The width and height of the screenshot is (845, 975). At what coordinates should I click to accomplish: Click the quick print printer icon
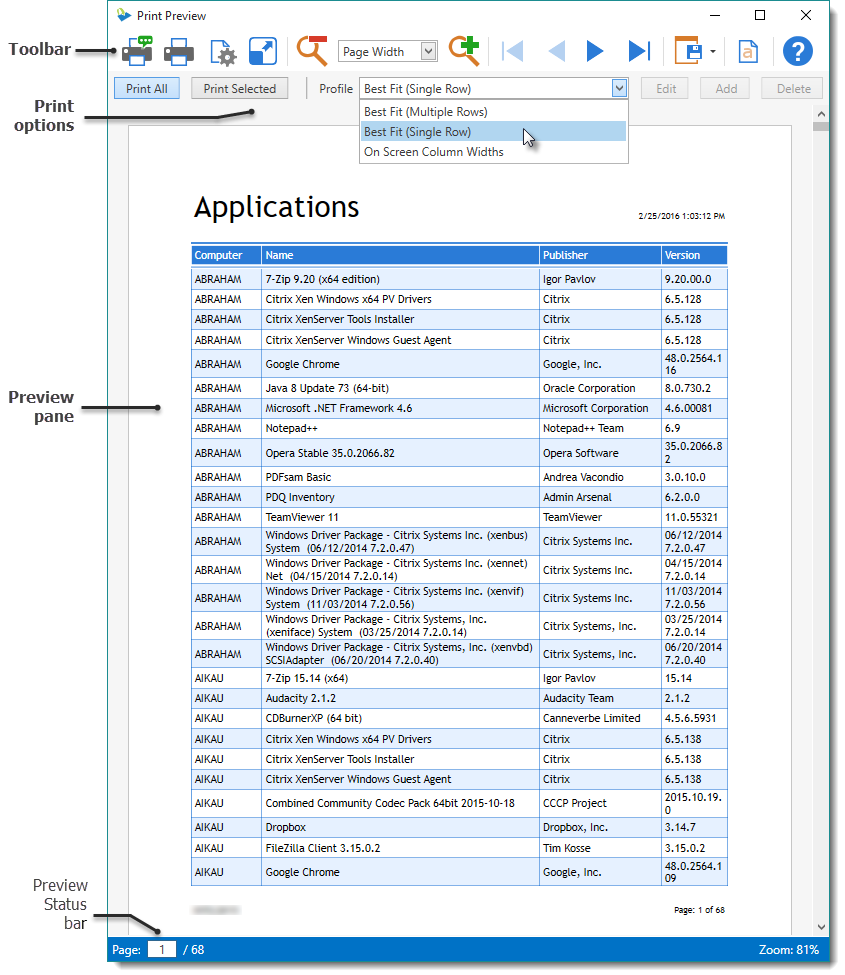coord(178,52)
